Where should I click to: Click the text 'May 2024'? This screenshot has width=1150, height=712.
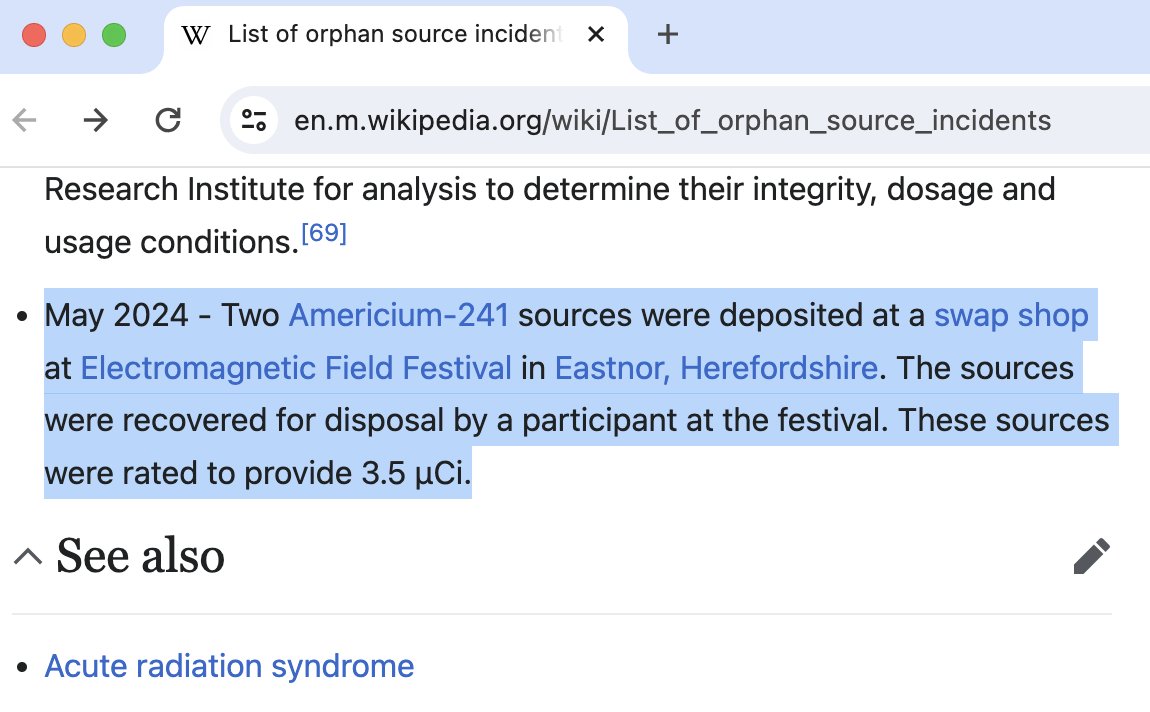[x=117, y=315]
